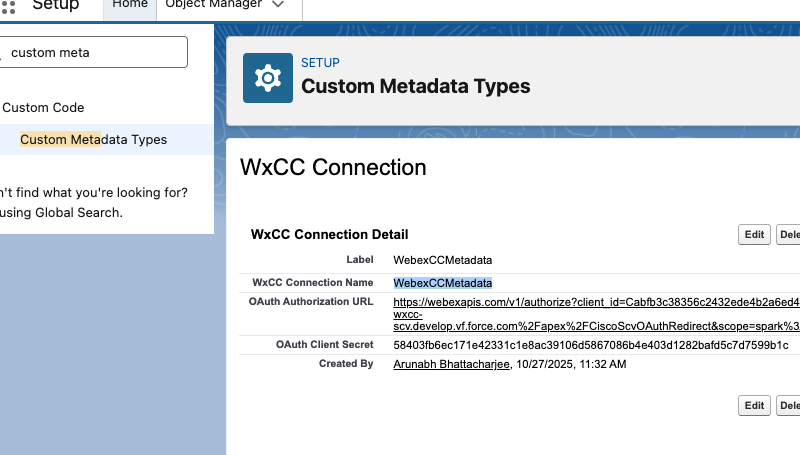800x455 pixels.
Task: Open the Object Manager tab
Action: (x=214, y=4)
